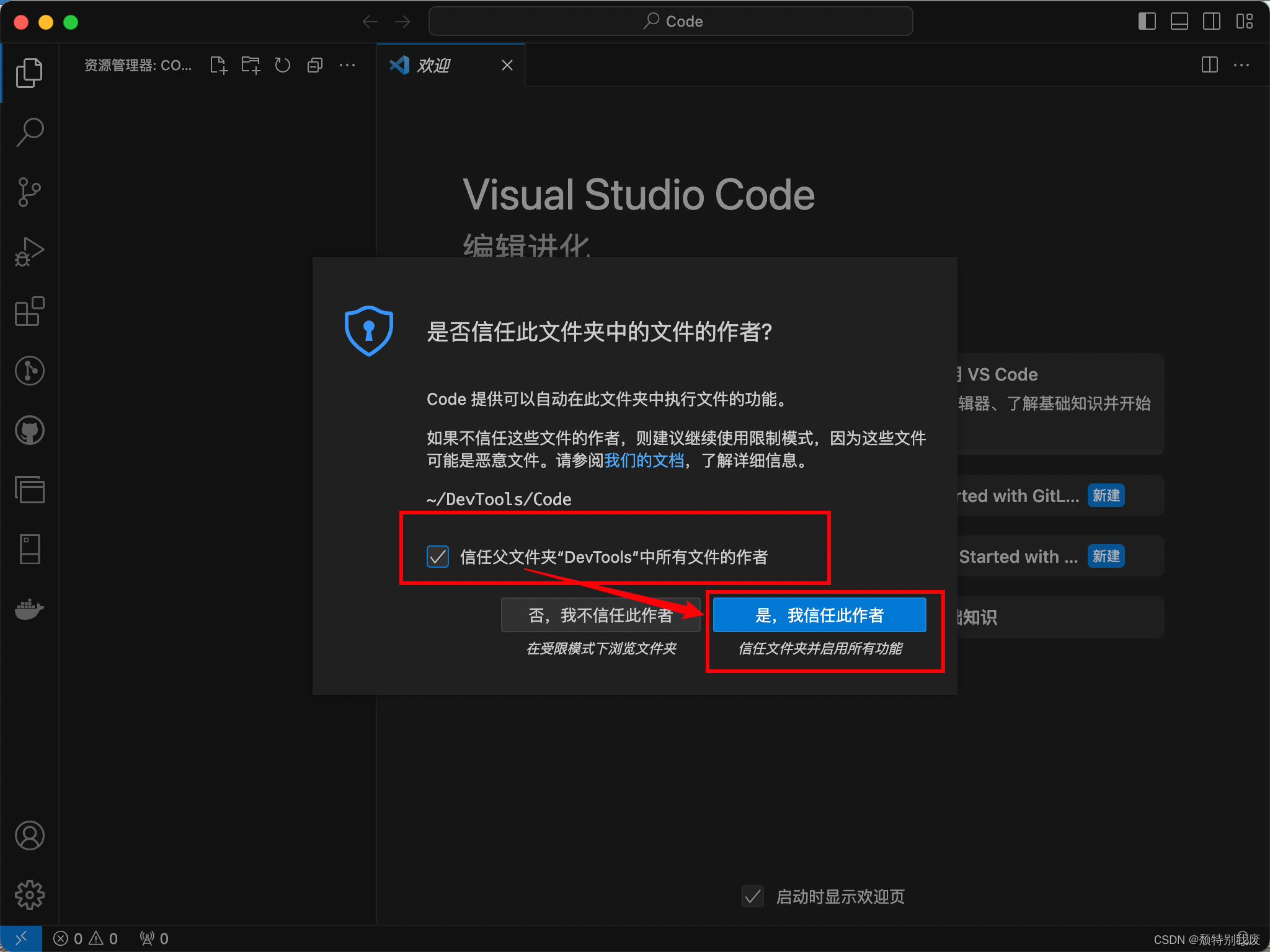Open the stacked-windows icon in activity bar
The width and height of the screenshot is (1270, 952).
(29, 490)
